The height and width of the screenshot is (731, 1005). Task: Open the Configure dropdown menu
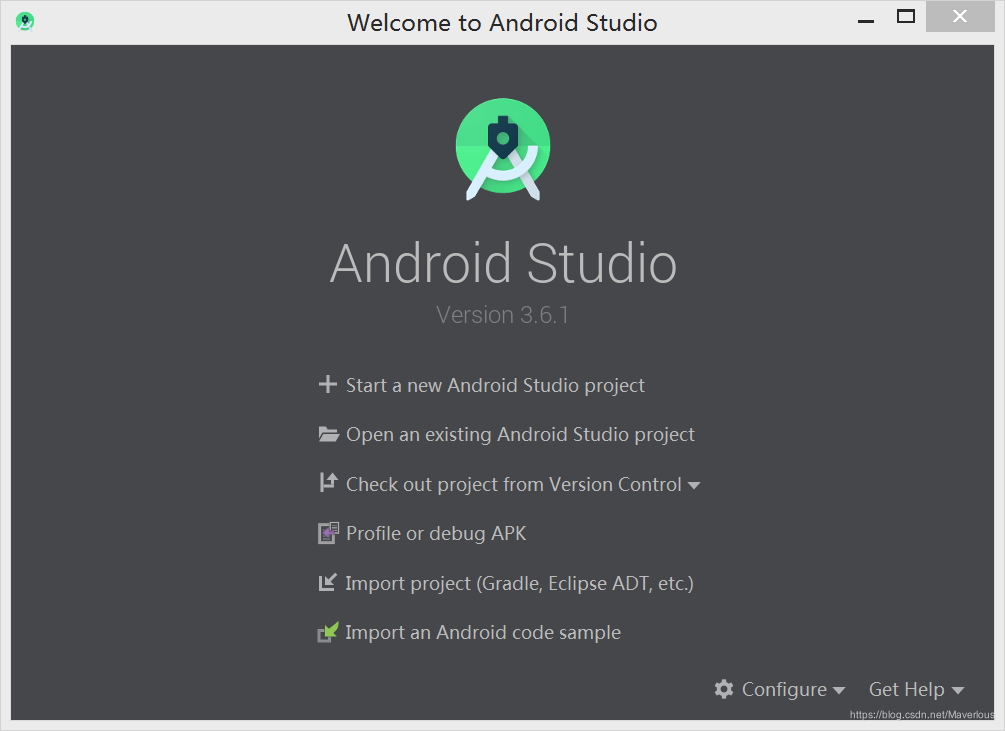pos(792,689)
